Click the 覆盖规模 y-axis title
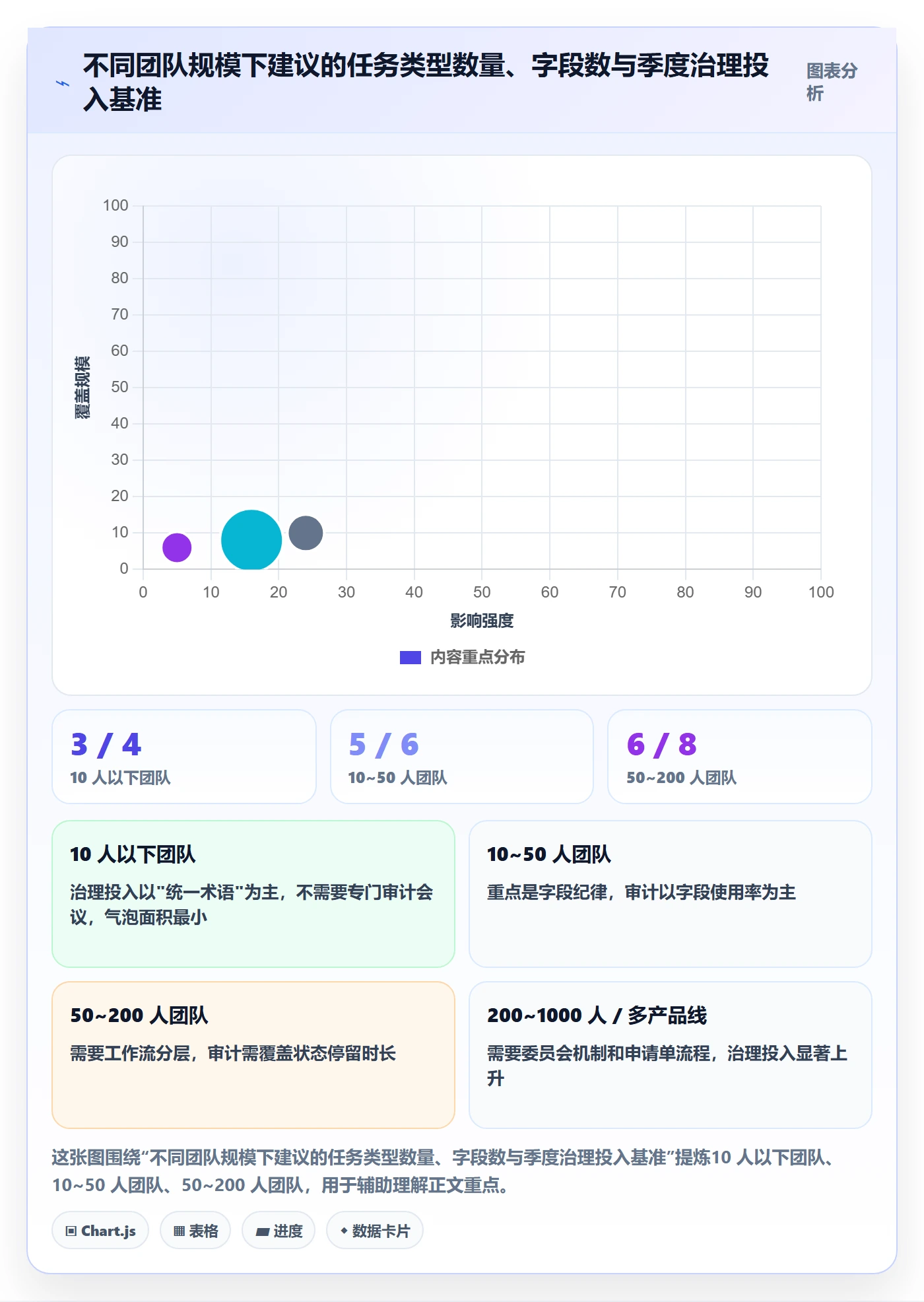This screenshot has height=1302, width=924. 82,388
